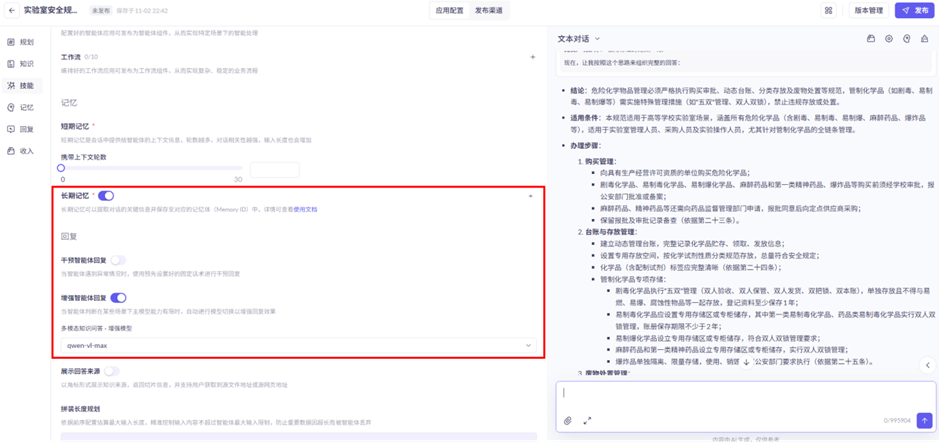Click the 0/995904 character counter
The width and height of the screenshot is (939, 442).
tap(898, 420)
